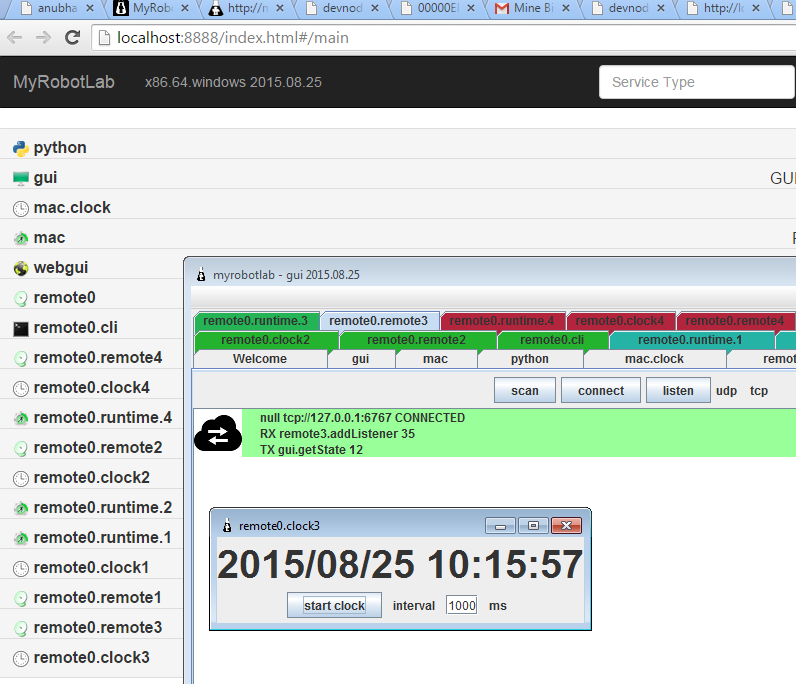Switch to the remote0.cli tab
Screen dimensions: 796x684
coord(552,340)
